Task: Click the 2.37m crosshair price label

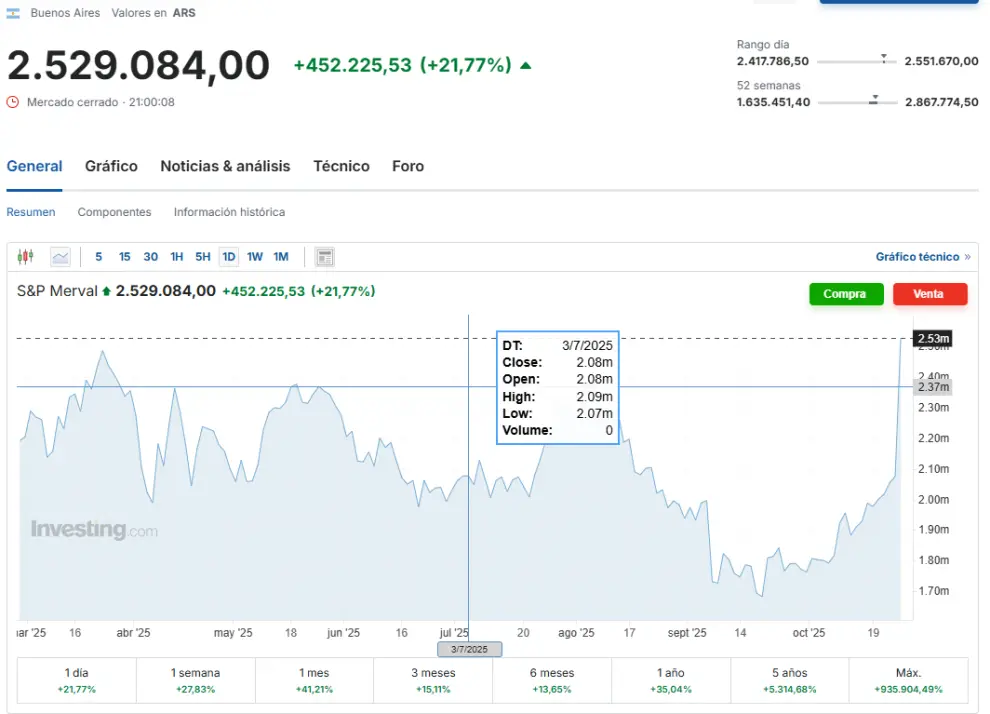Action: click(x=933, y=387)
